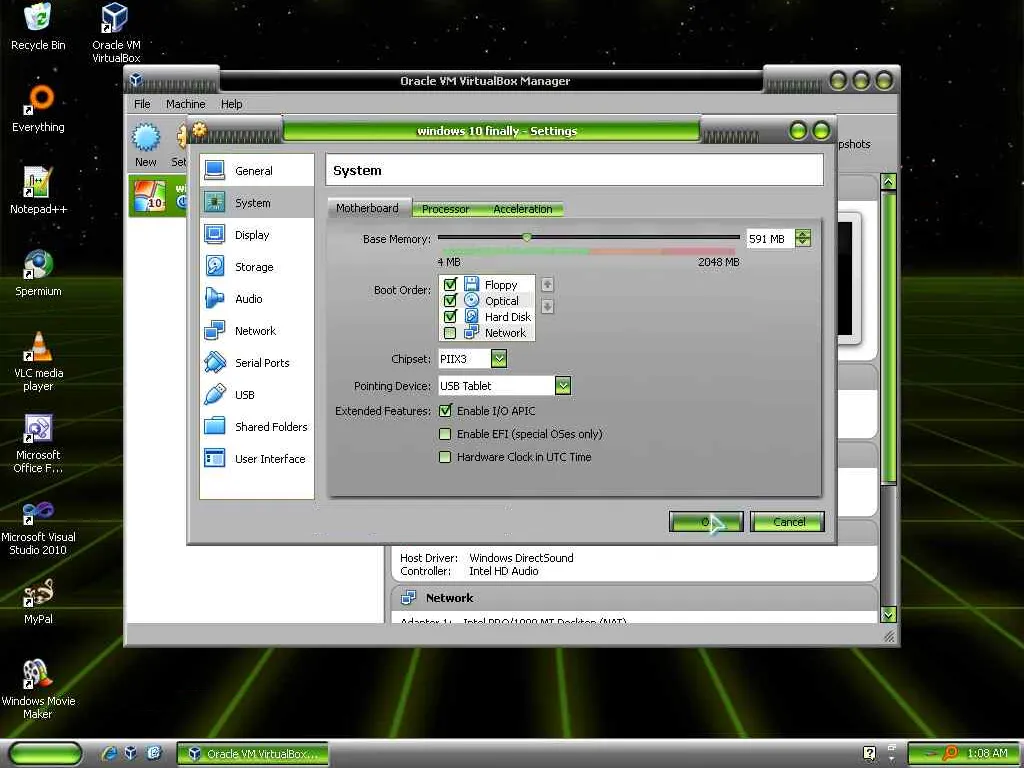Image resolution: width=1024 pixels, height=768 pixels.
Task: Open User Interface settings
Action: (x=256, y=458)
